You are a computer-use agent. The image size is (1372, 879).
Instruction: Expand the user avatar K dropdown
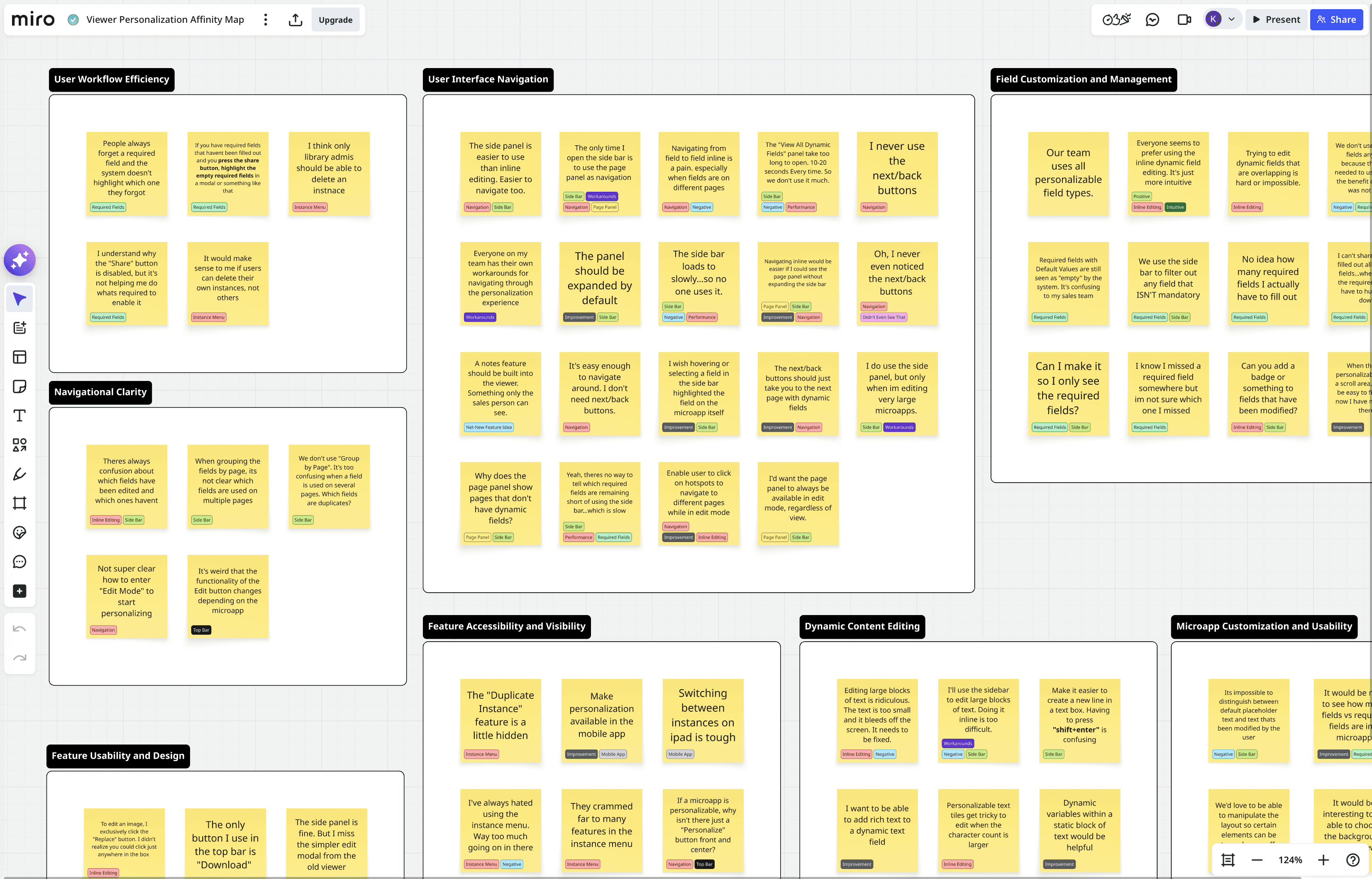point(1231,20)
